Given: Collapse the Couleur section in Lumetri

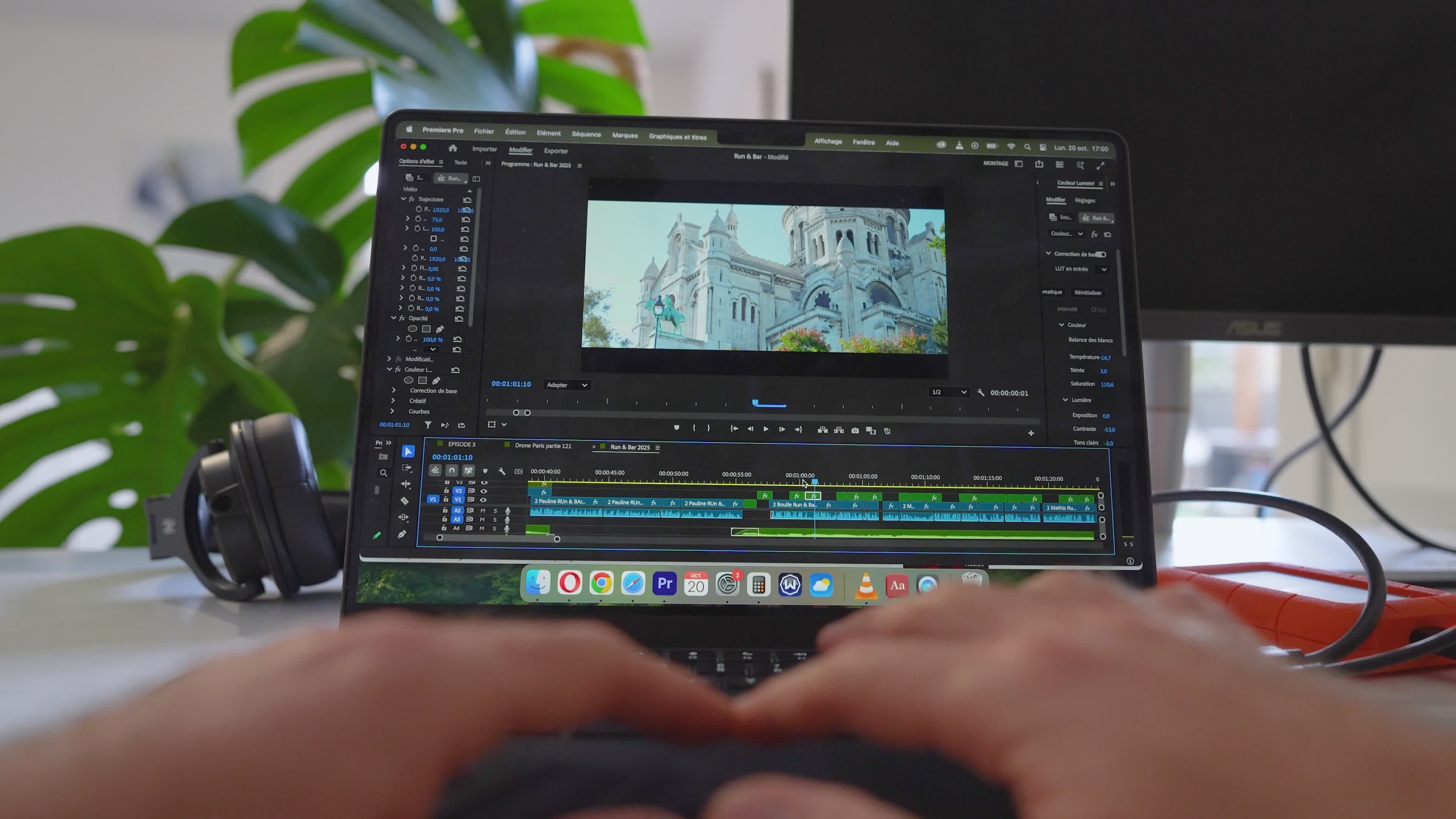Looking at the screenshot, I should point(1062,325).
